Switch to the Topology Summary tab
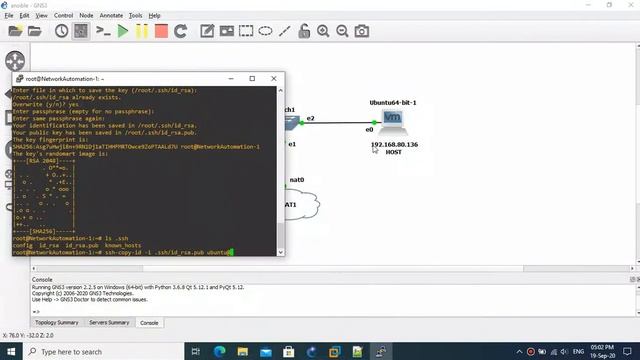Screen dimensions: 640x360 56,322
